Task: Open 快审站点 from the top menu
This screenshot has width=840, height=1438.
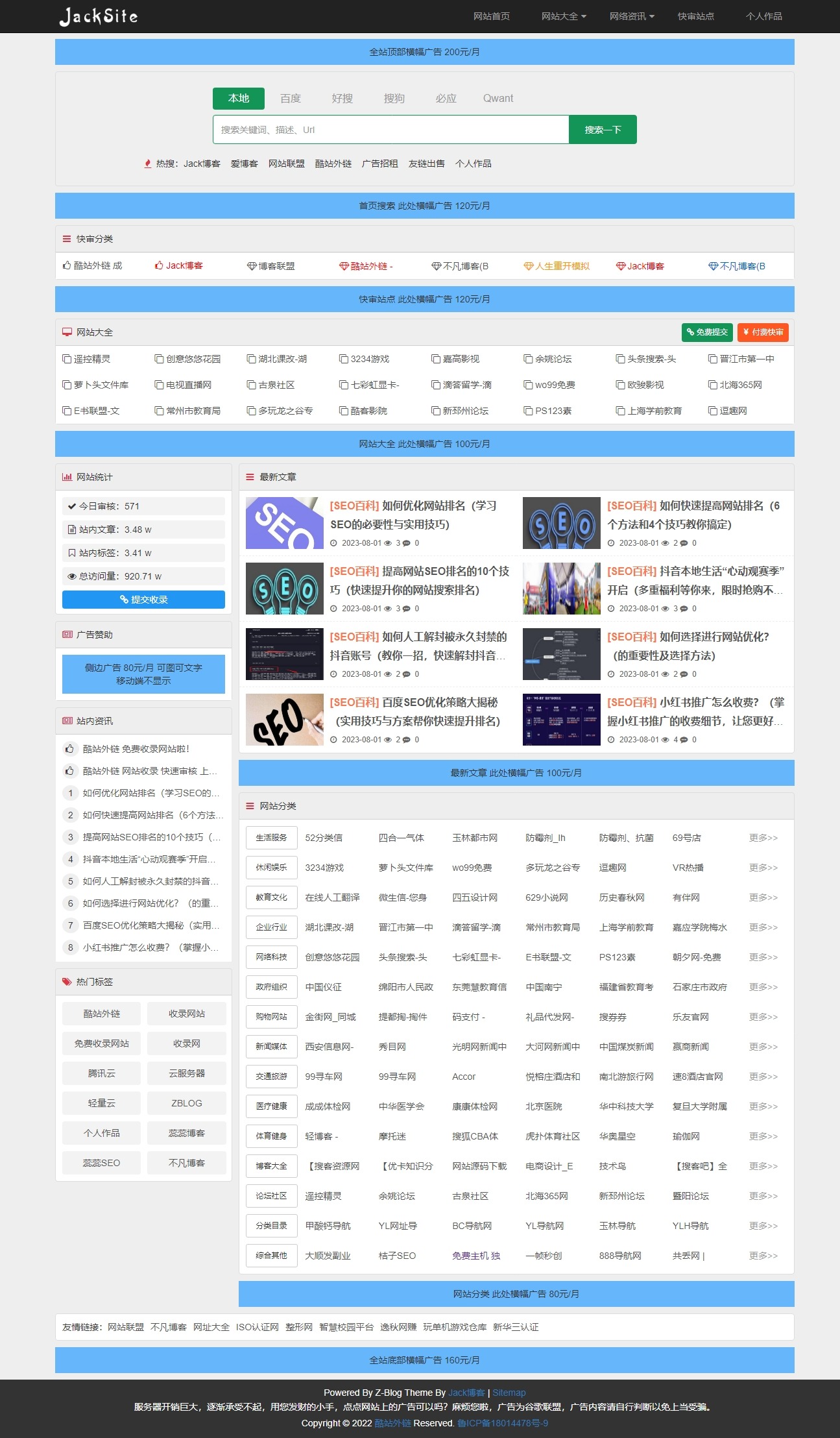Action: (695, 16)
